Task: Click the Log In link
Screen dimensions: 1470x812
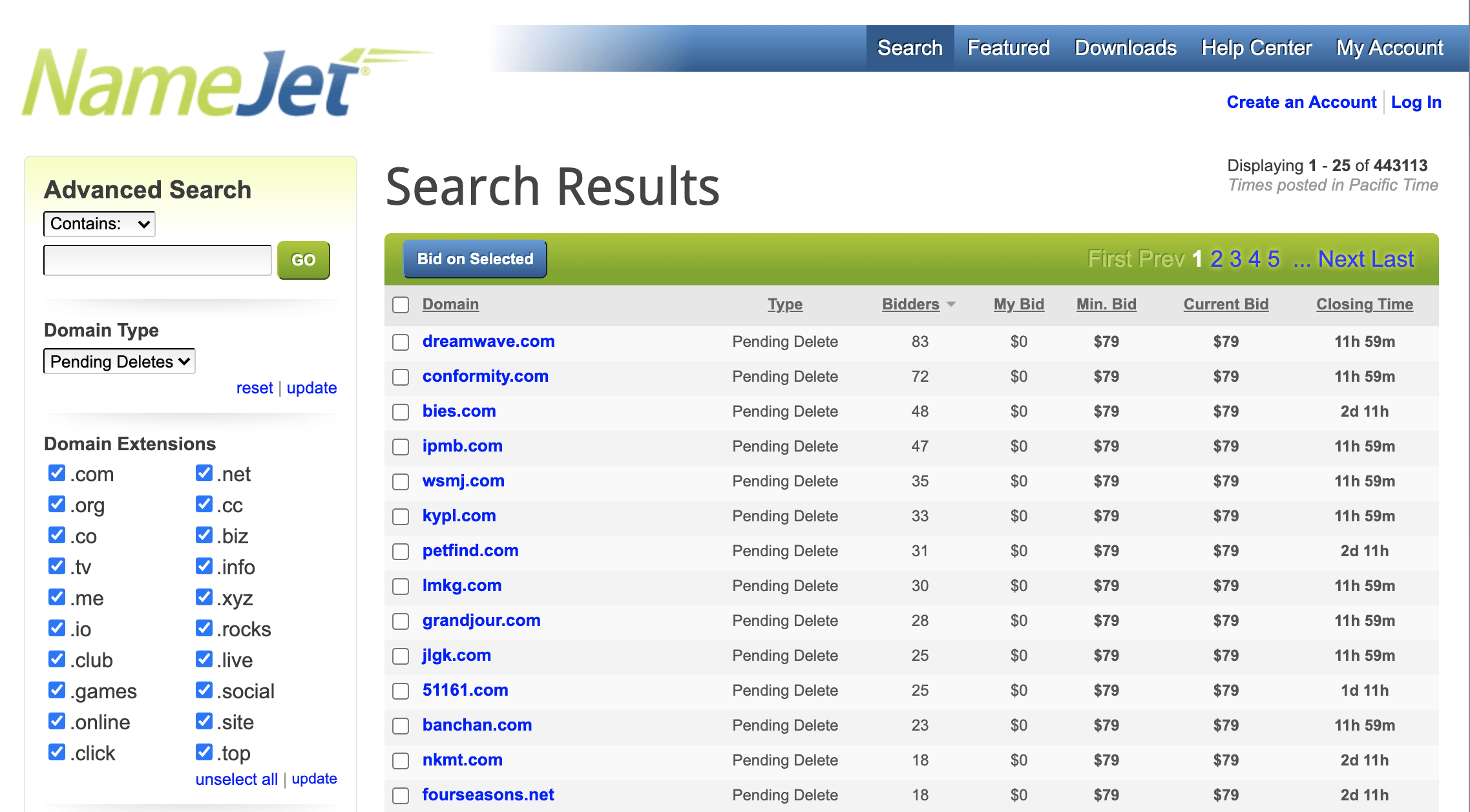Action: click(x=1416, y=102)
